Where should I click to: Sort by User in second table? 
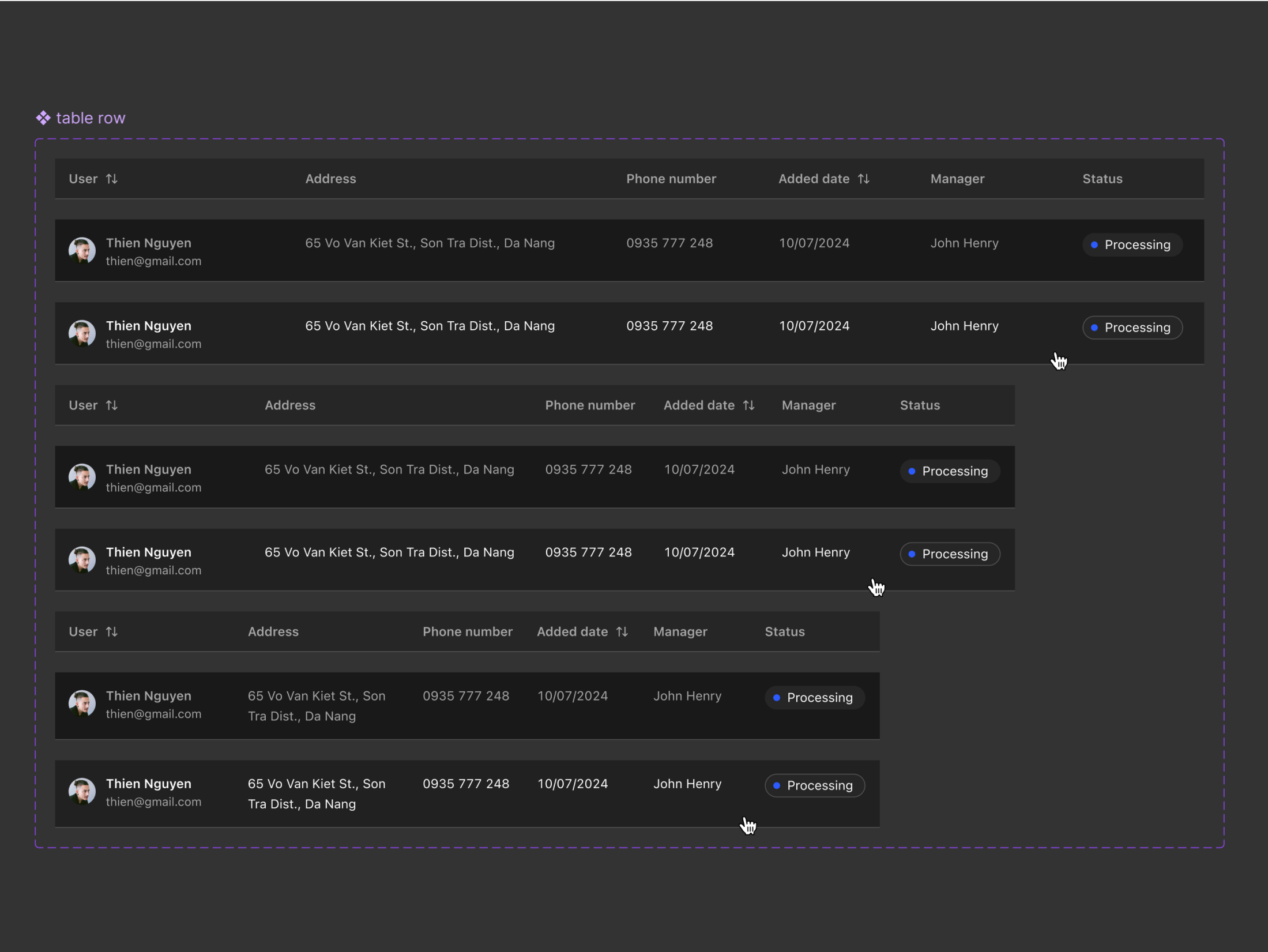point(112,405)
